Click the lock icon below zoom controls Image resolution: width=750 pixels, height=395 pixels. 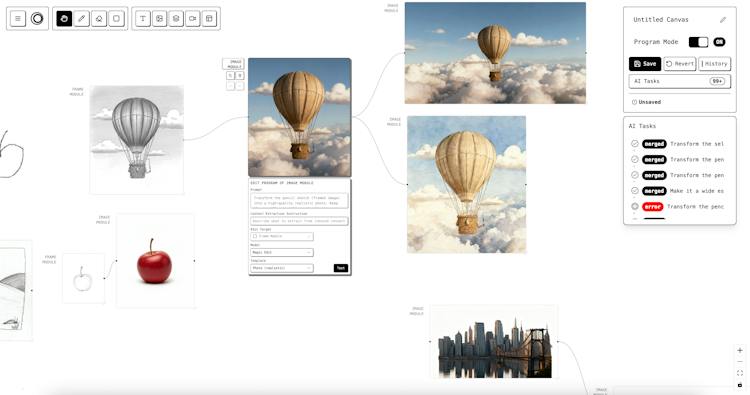[740, 384]
